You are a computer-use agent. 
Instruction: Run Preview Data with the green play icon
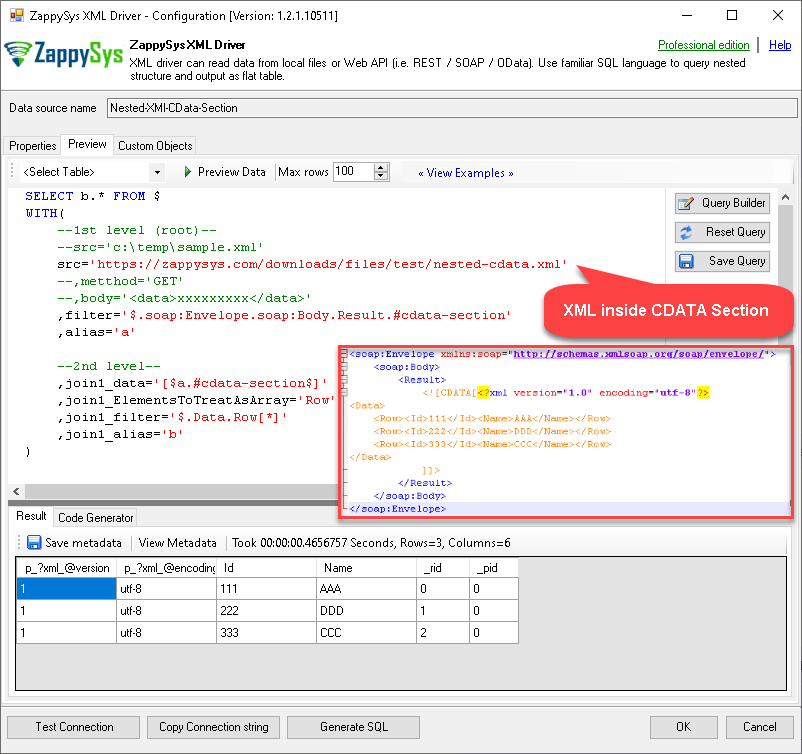pyautogui.click(x=188, y=172)
